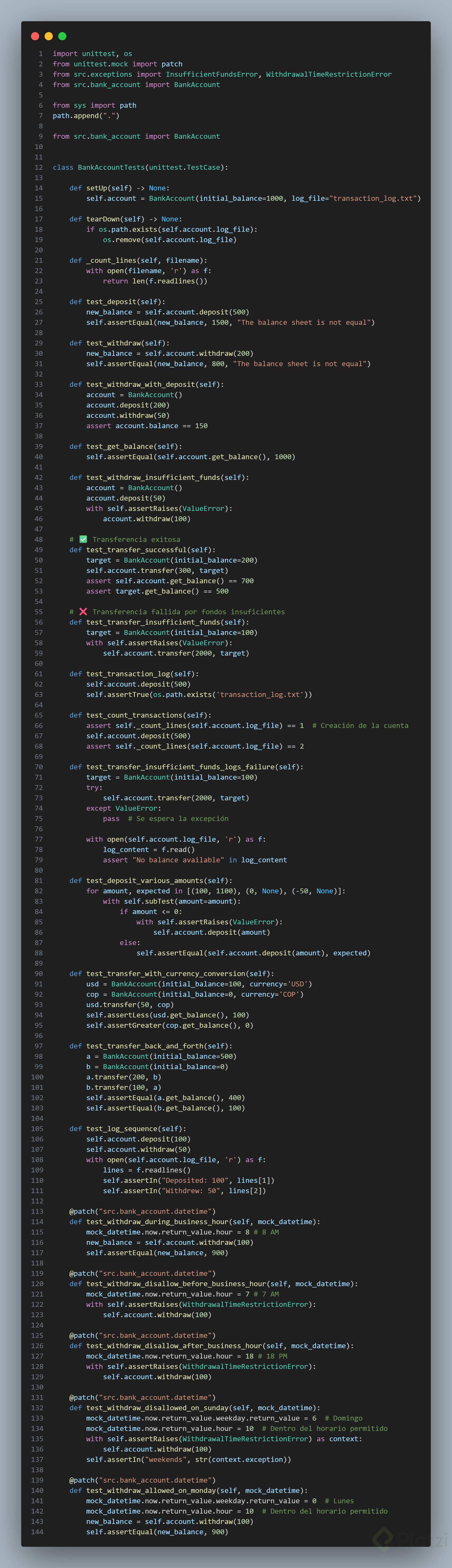Click the green checkmark emoji before 'Transferencia exitosa'
The height and width of the screenshot is (1568, 452).
tap(83, 539)
